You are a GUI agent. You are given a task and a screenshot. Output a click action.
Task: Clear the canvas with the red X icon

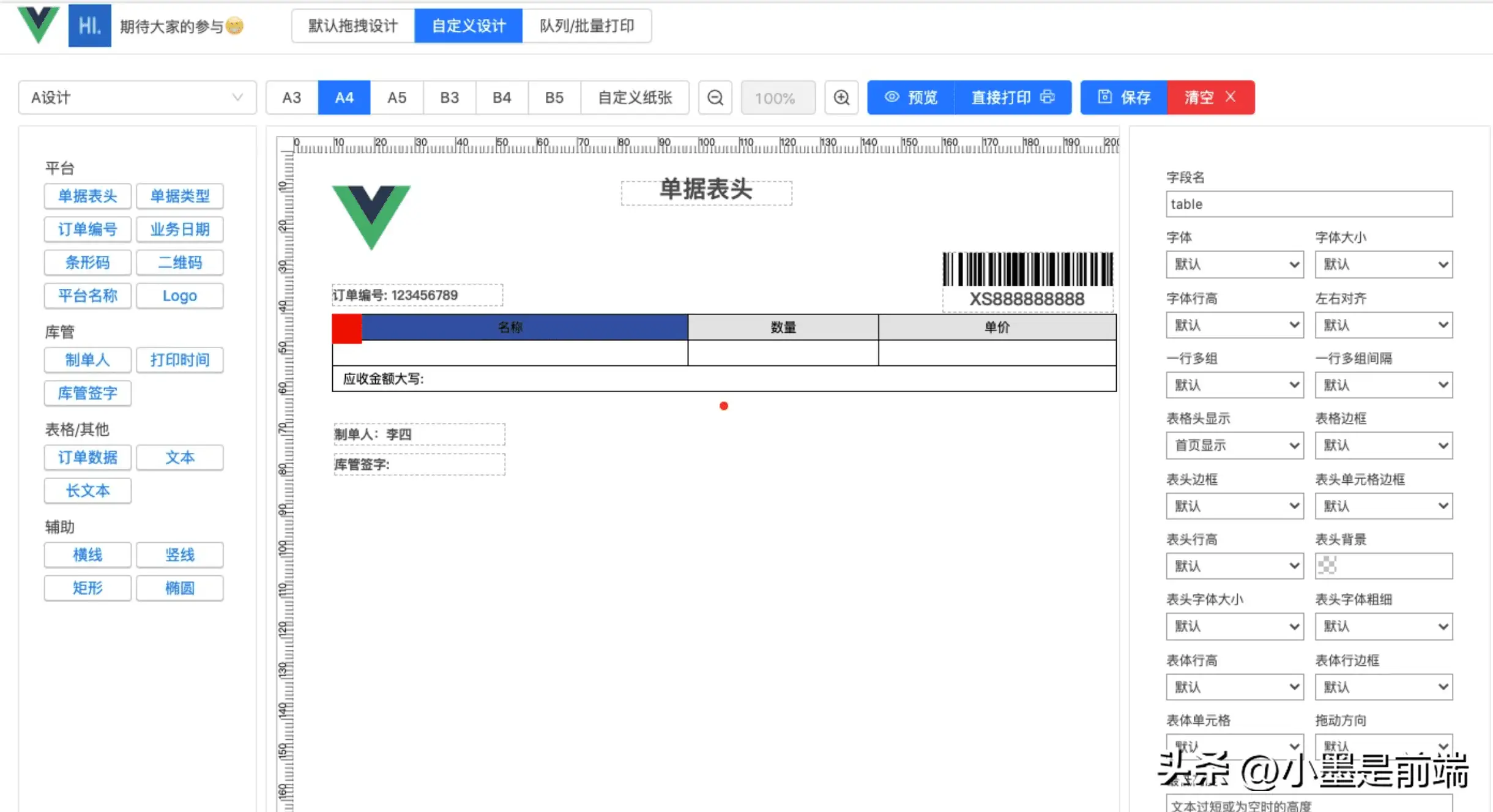point(1231,97)
